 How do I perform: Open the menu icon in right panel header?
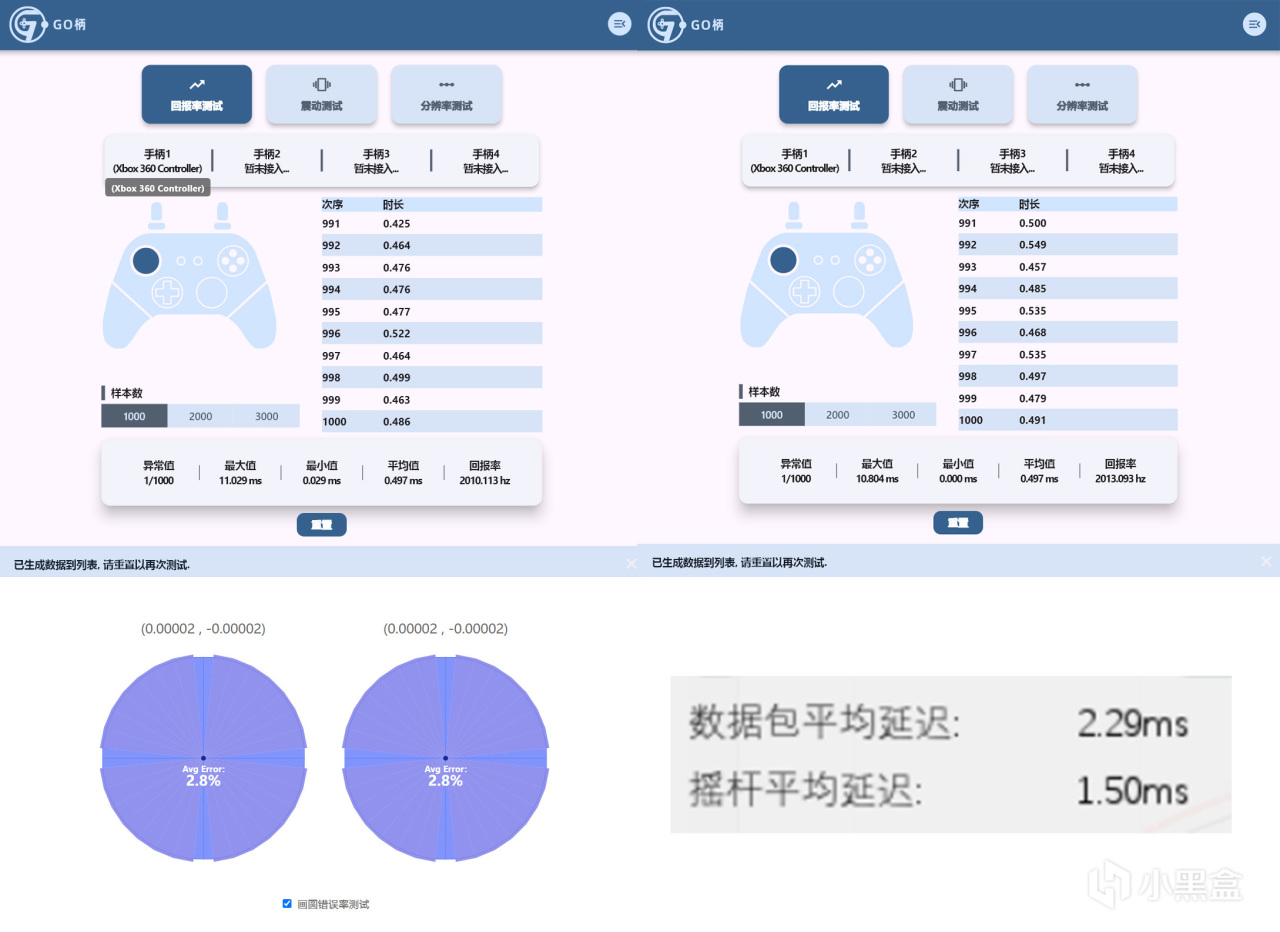(x=1254, y=24)
